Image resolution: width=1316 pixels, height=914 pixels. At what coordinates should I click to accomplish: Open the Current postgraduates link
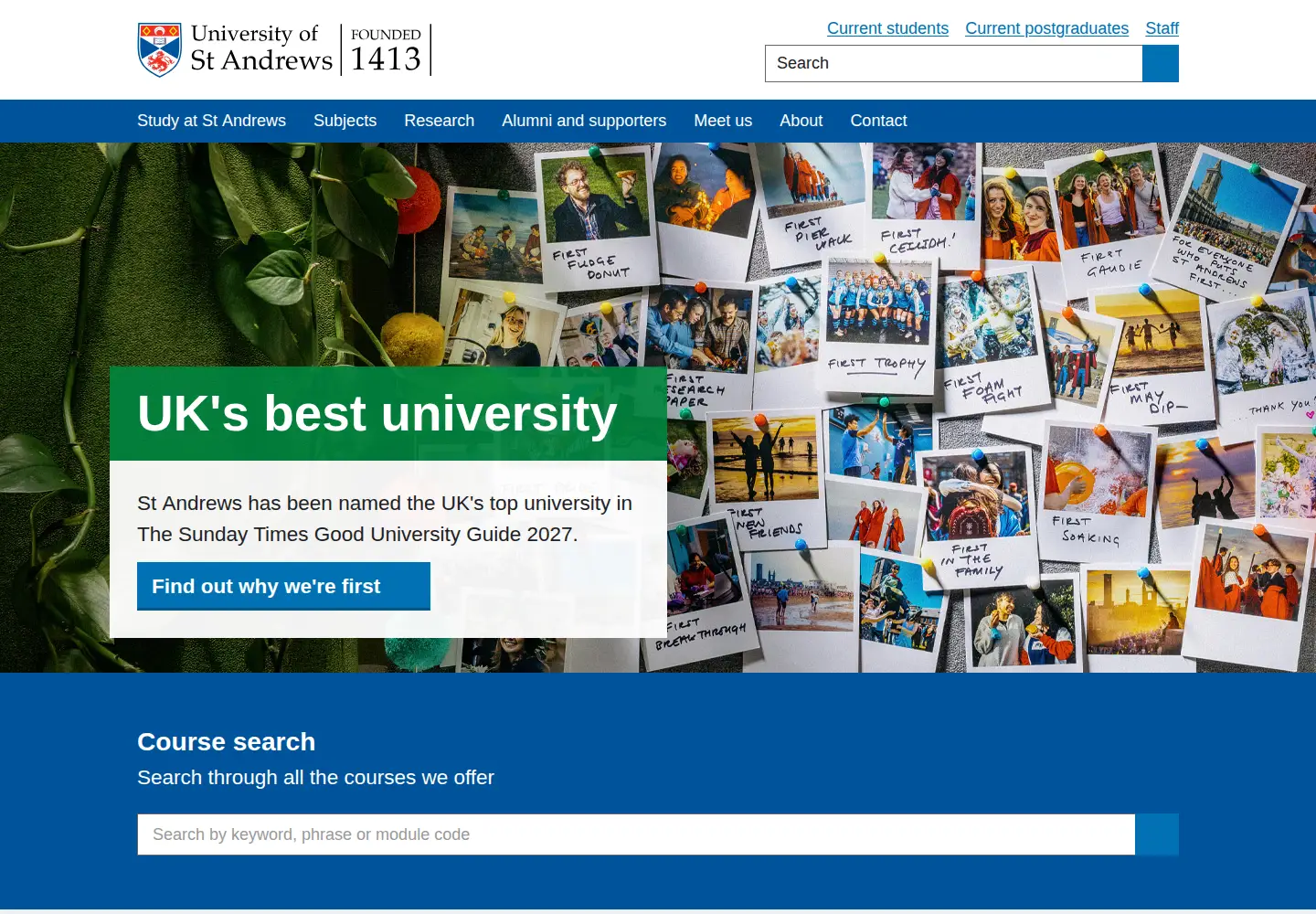pyautogui.click(x=1046, y=28)
